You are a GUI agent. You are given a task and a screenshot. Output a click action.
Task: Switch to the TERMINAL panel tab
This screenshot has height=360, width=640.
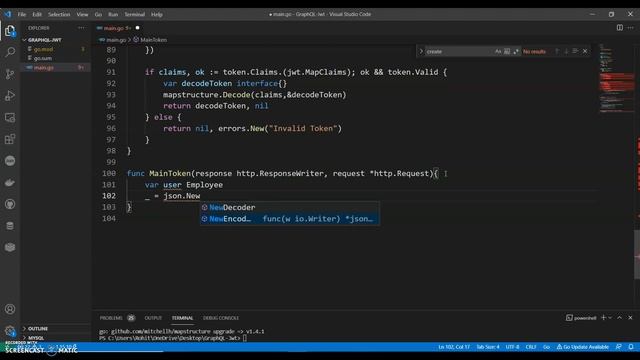coord(182,318)
